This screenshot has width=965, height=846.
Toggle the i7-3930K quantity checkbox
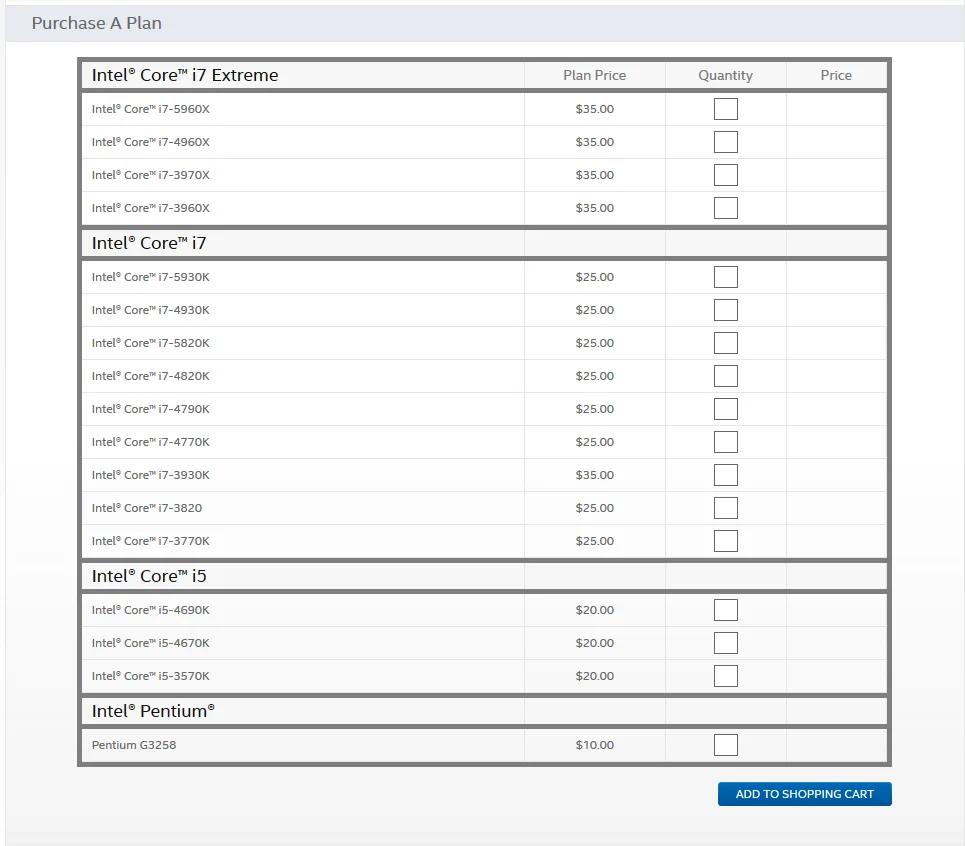tap(726, 475)
